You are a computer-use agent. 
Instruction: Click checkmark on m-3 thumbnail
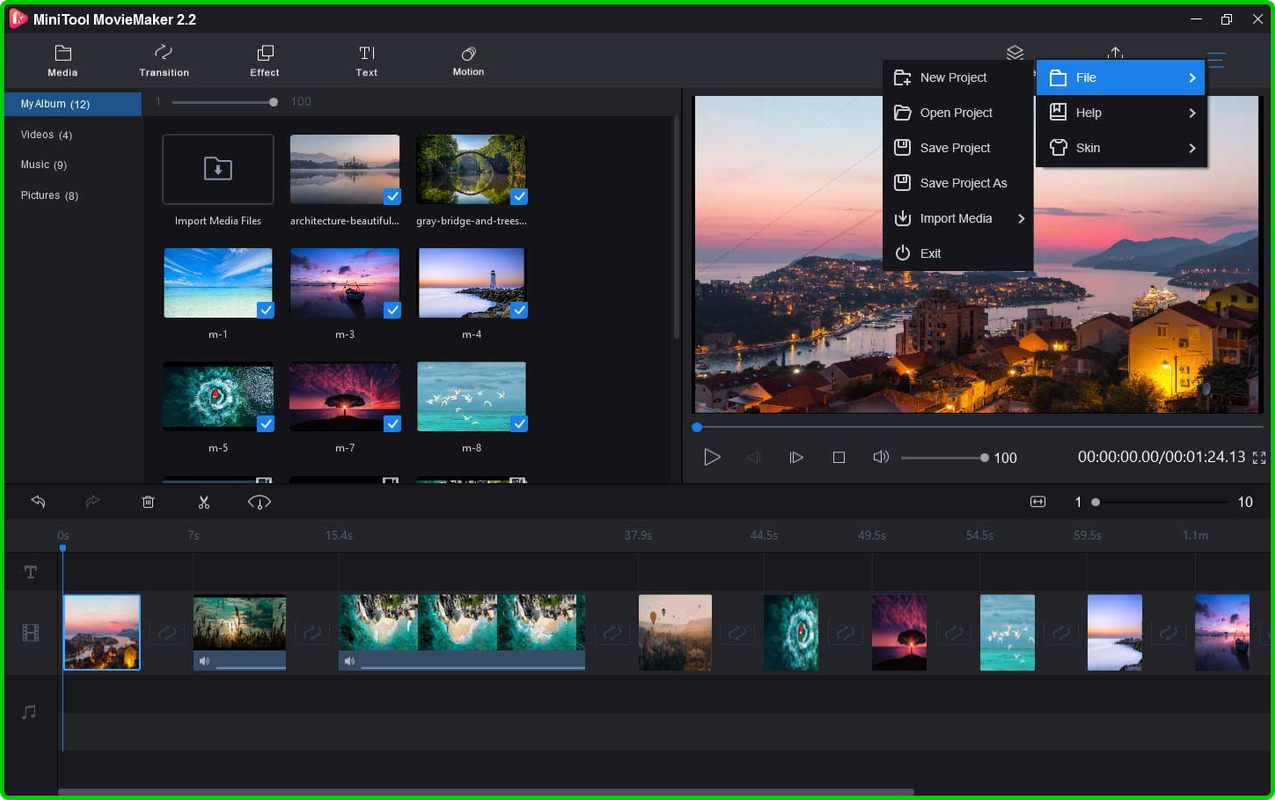pyautogui.click(x=392, y=310)
